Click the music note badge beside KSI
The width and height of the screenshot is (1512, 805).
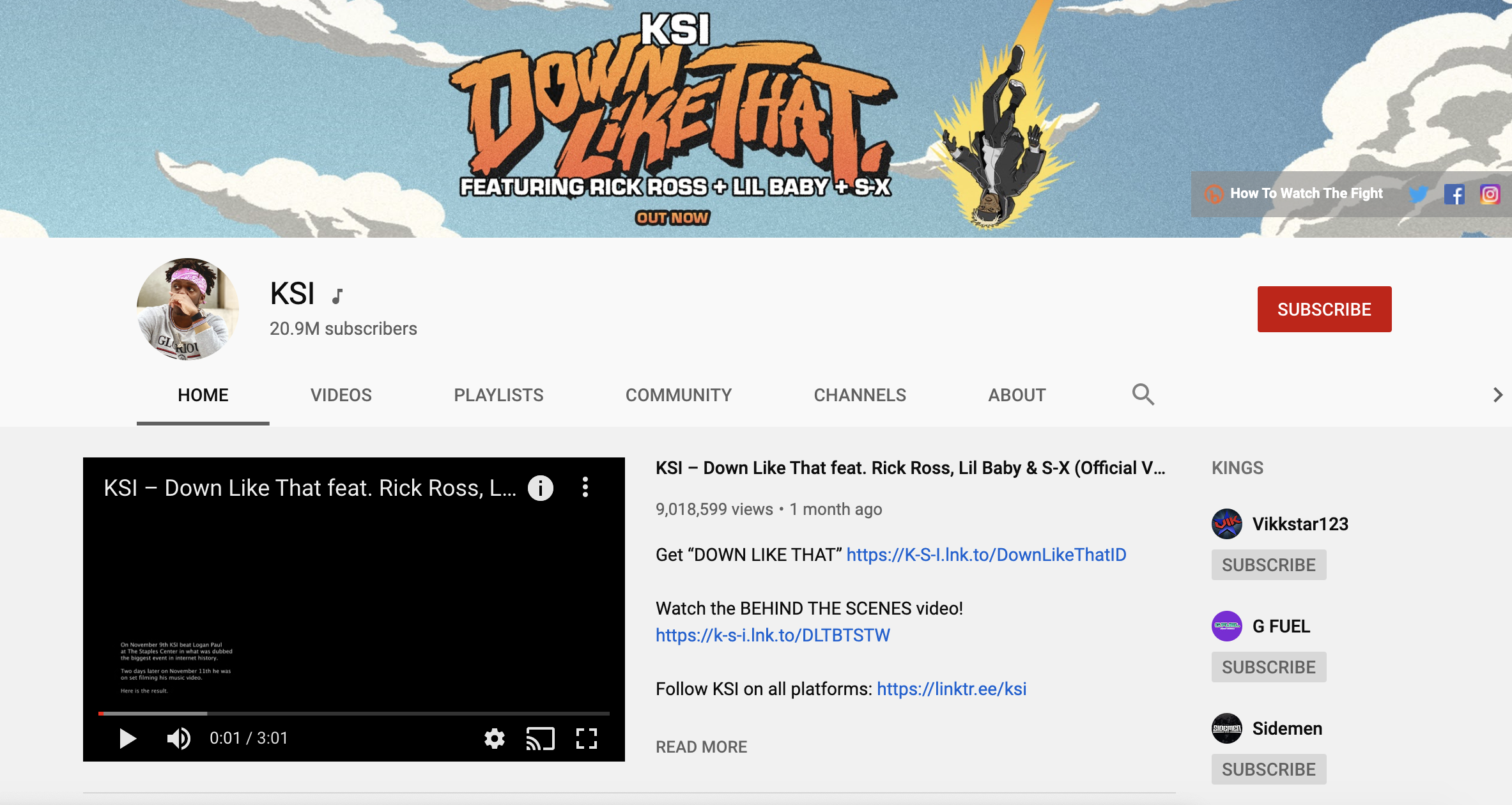tap(337, 296)
